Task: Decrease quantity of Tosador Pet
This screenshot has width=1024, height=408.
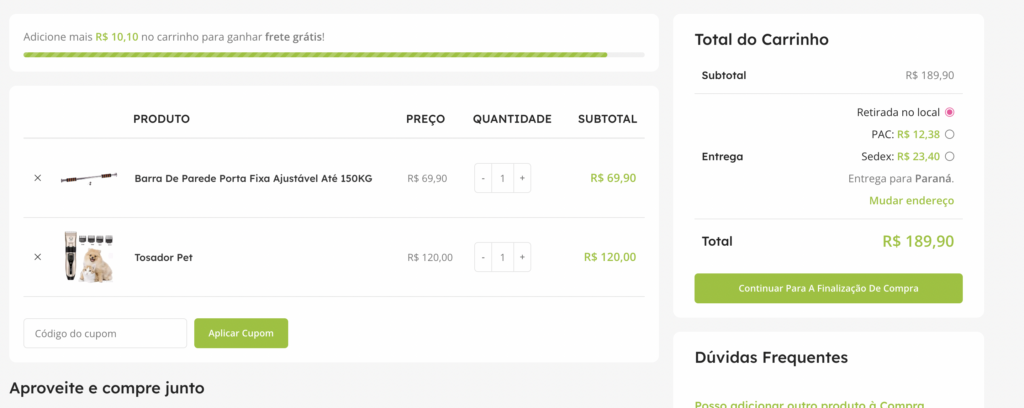Action: pyautogui.click(x=483, y=257)
